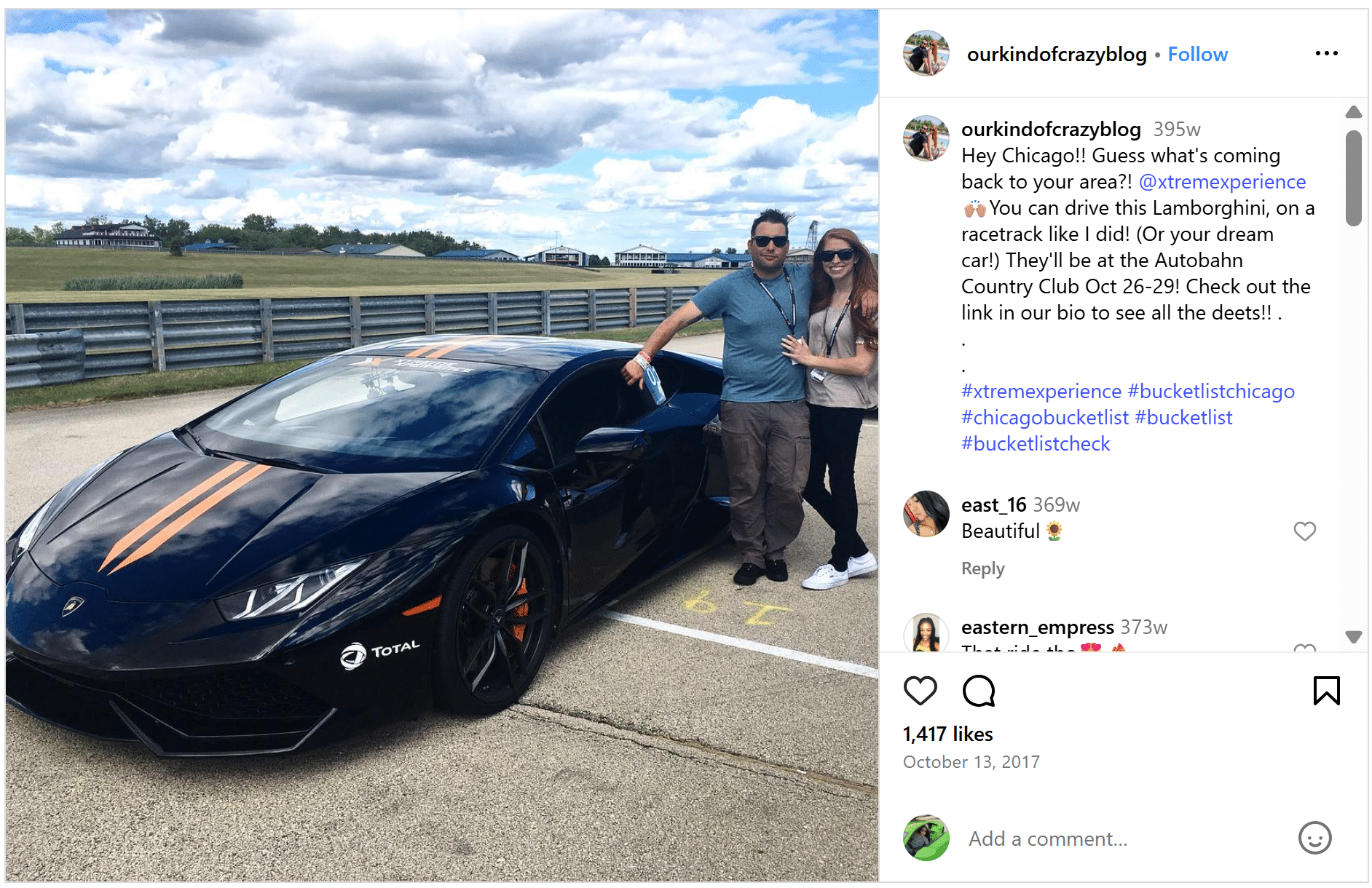Follow ourkindofcrazyblog
Viewport: 1372px width, 888px height.
pyautogui.click(x=1197, y=54)
